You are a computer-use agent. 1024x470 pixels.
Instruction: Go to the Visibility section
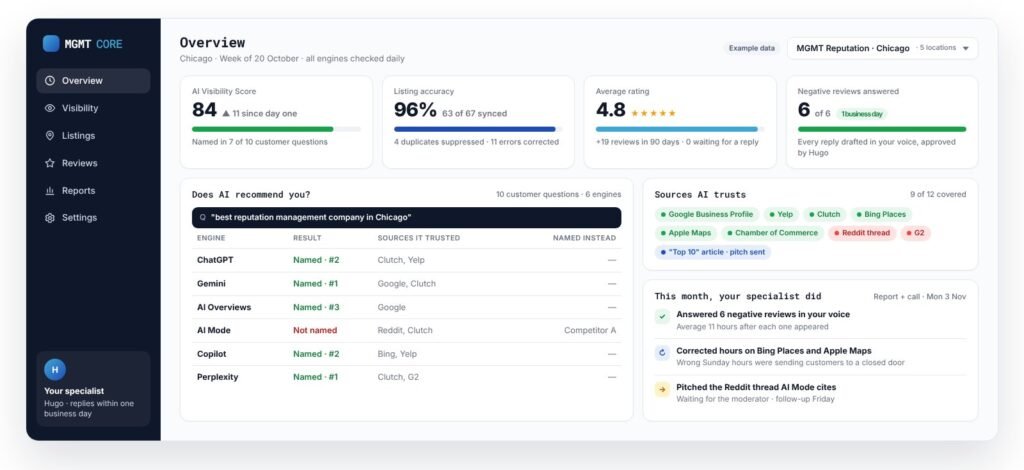pyautogui.click(x=93, y=108)
